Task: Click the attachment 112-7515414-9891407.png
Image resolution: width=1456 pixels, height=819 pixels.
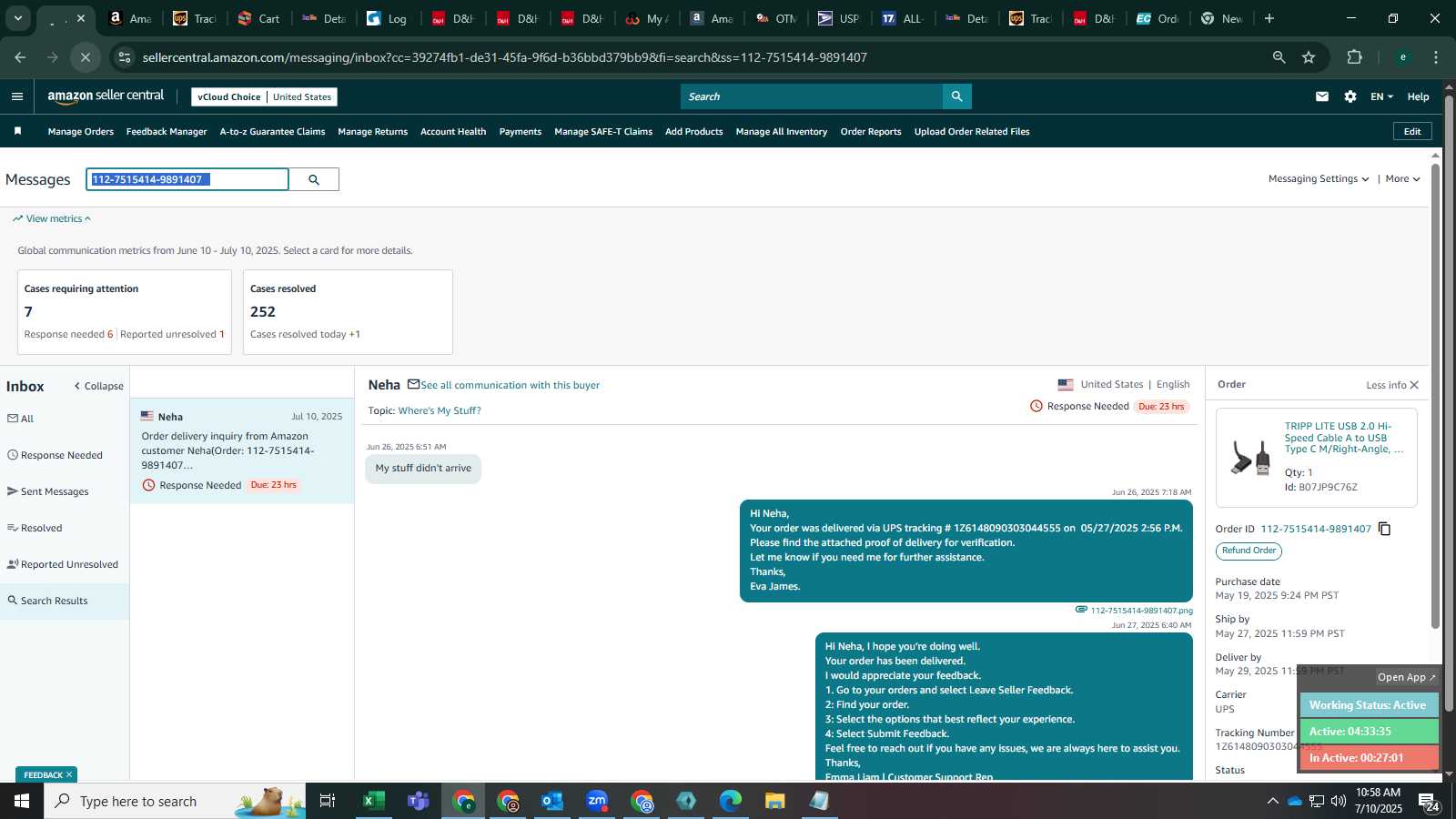Action: 1141,610
